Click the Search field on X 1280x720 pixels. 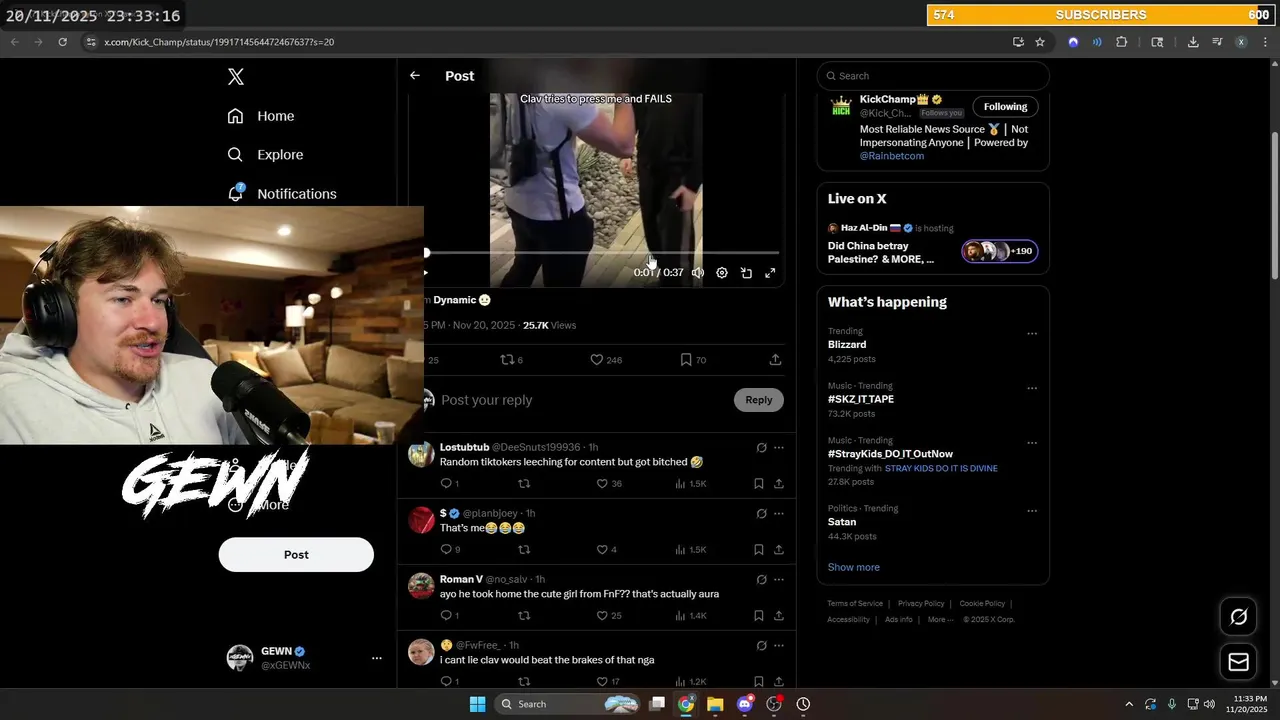point(933,76)
